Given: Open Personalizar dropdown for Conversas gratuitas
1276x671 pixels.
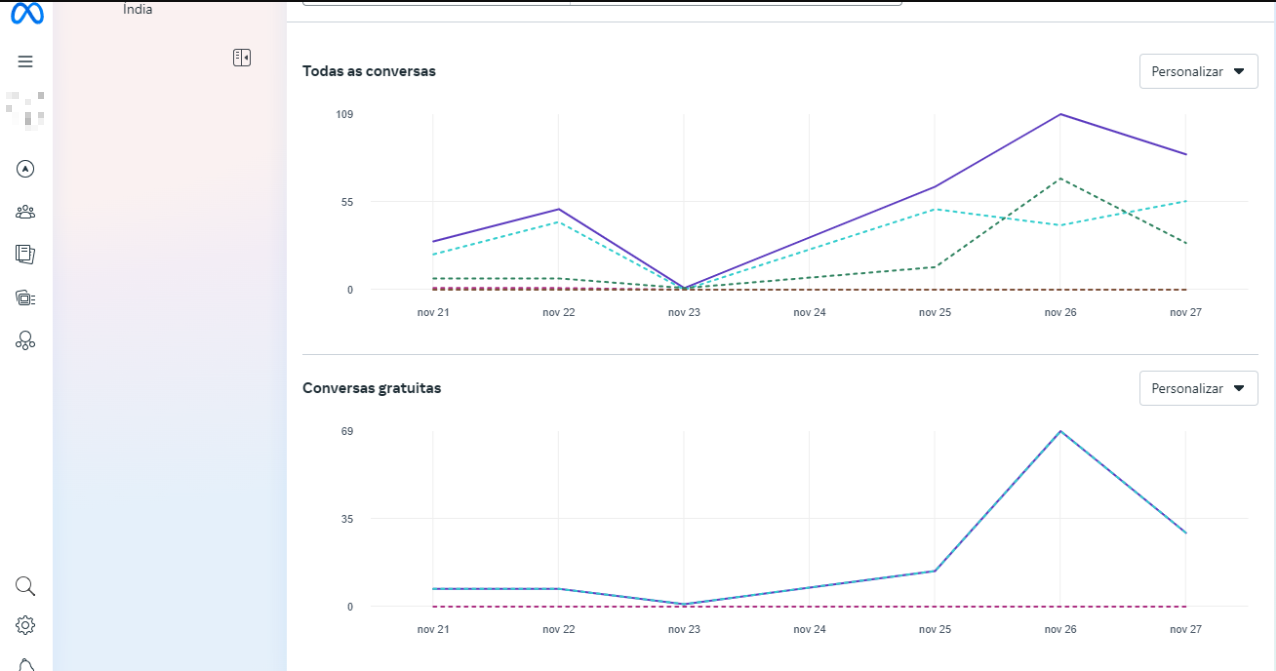Looking at the screenshot, I should coord(1198,388).
